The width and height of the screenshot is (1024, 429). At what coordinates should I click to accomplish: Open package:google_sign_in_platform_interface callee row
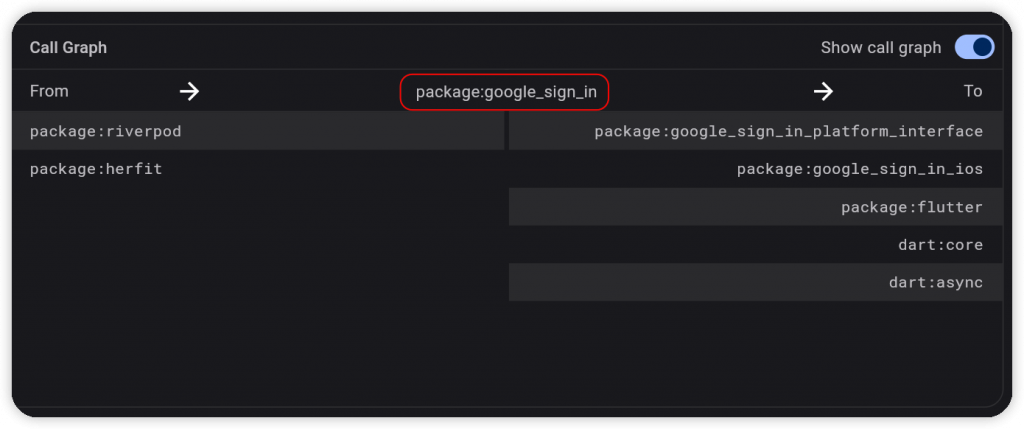point(756,131)
